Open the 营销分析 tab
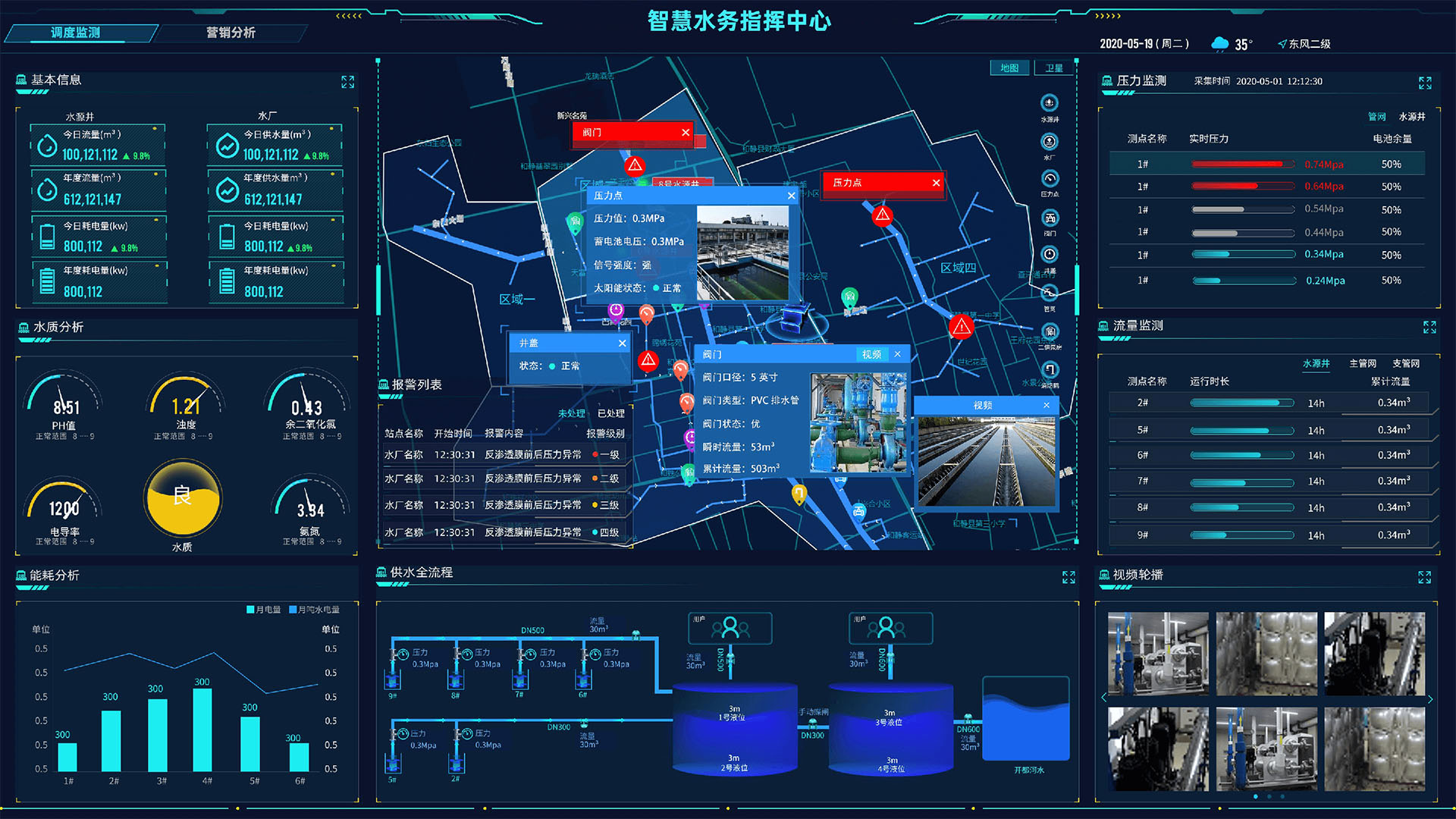 point(231,33)
